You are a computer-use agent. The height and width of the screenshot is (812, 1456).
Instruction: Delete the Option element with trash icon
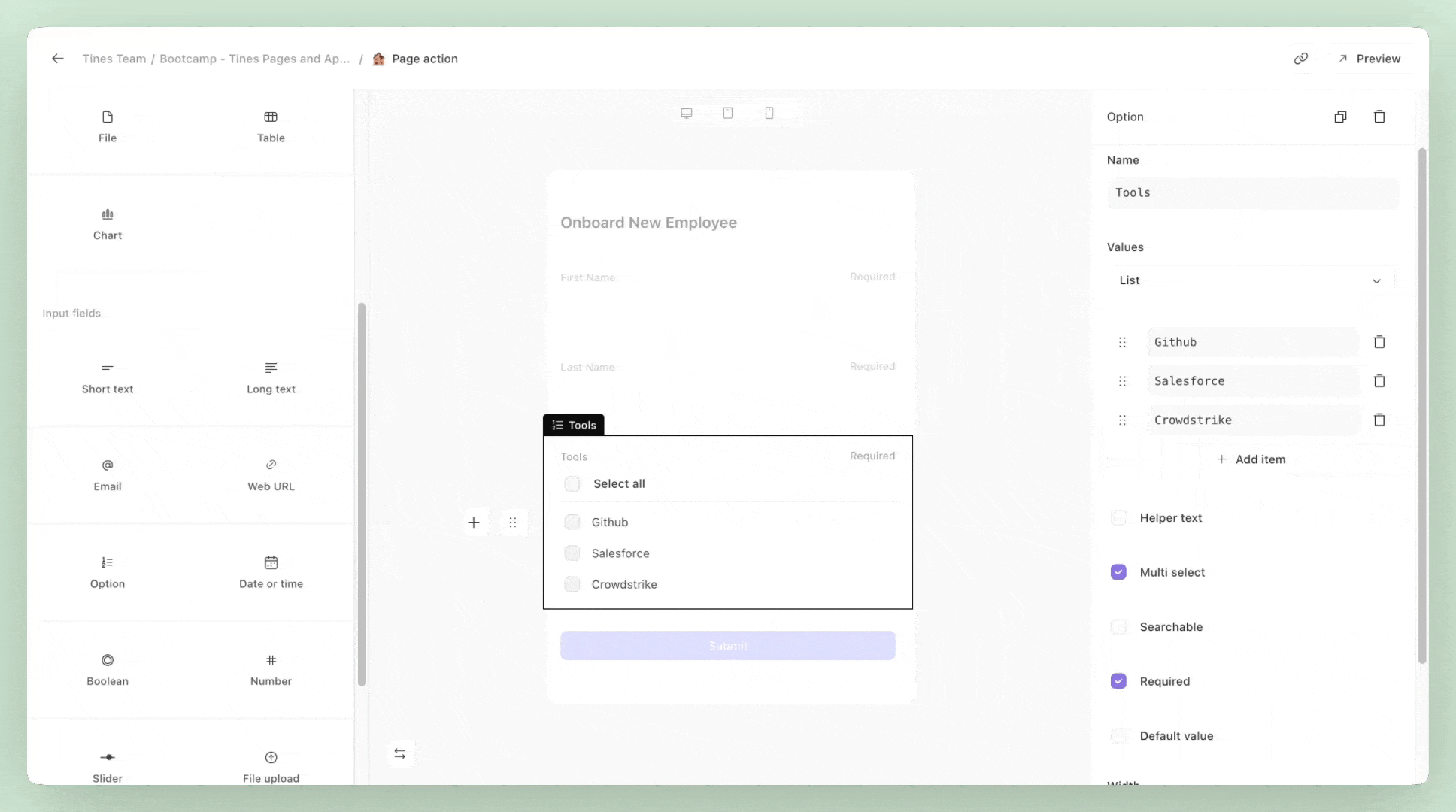pyautogui.click(x=1379, y=117)
